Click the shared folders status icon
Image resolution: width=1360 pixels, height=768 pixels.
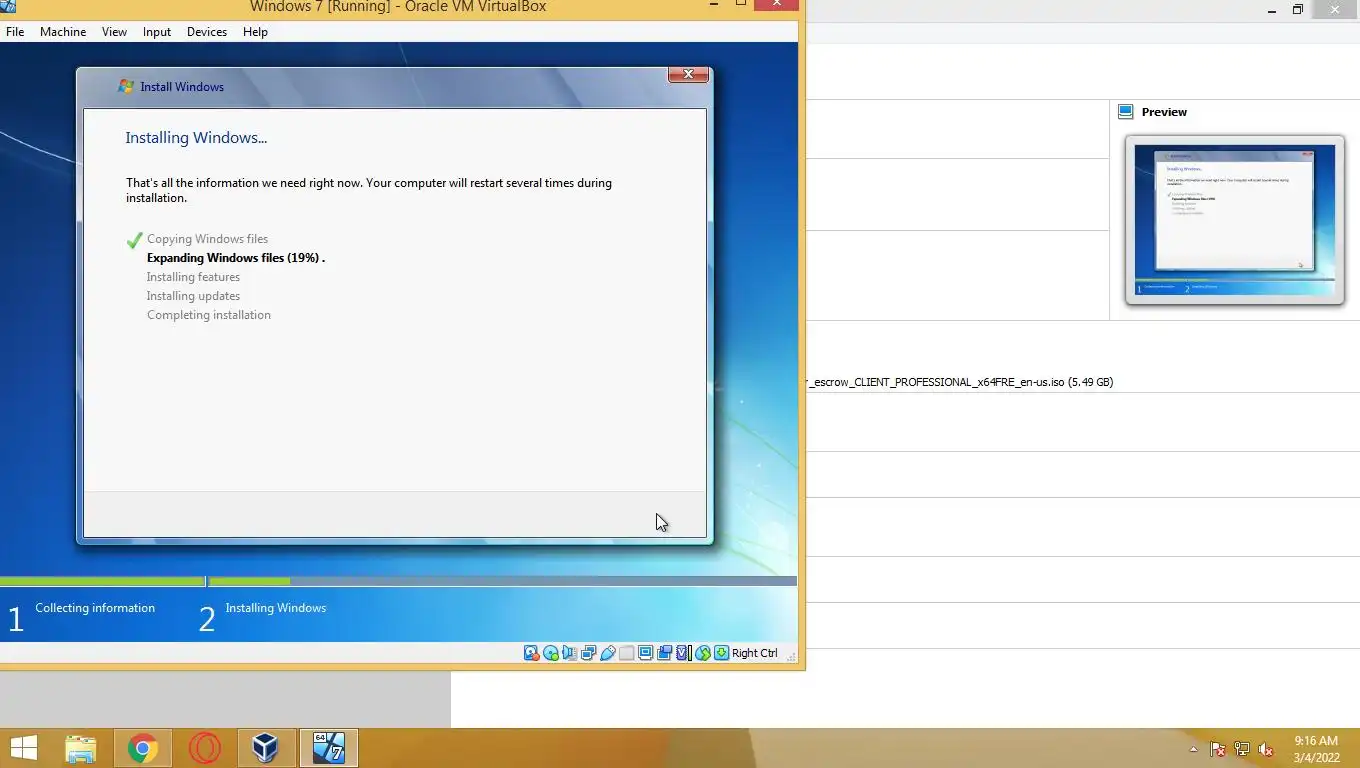click(626, 653)
